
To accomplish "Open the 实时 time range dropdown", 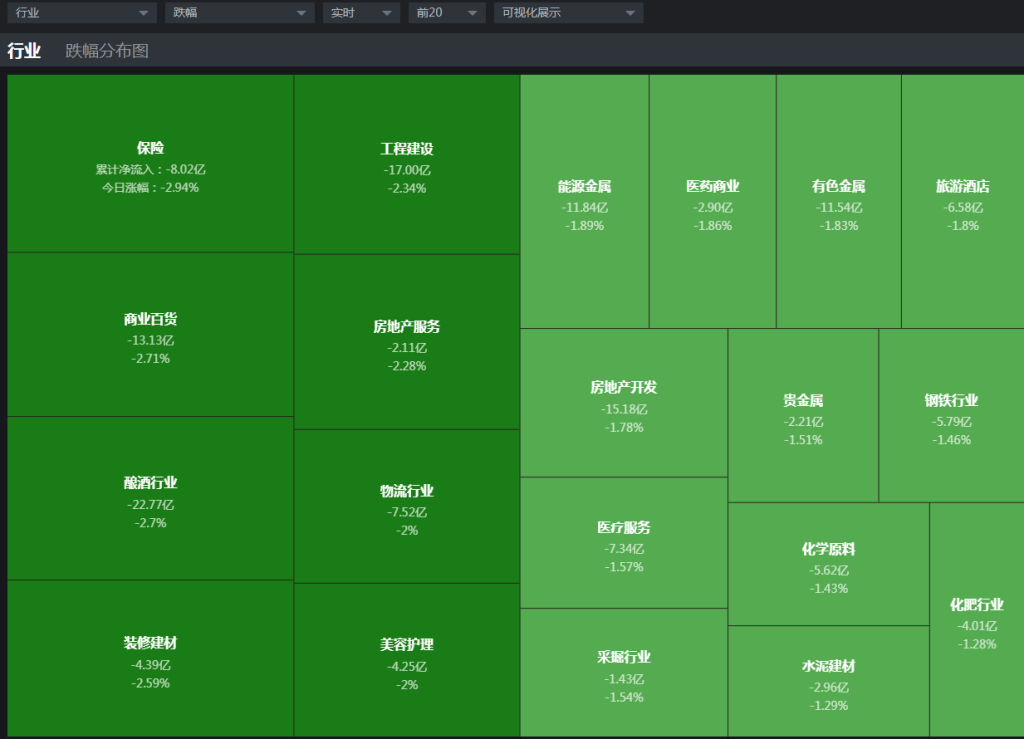I will tap(360, 13).
